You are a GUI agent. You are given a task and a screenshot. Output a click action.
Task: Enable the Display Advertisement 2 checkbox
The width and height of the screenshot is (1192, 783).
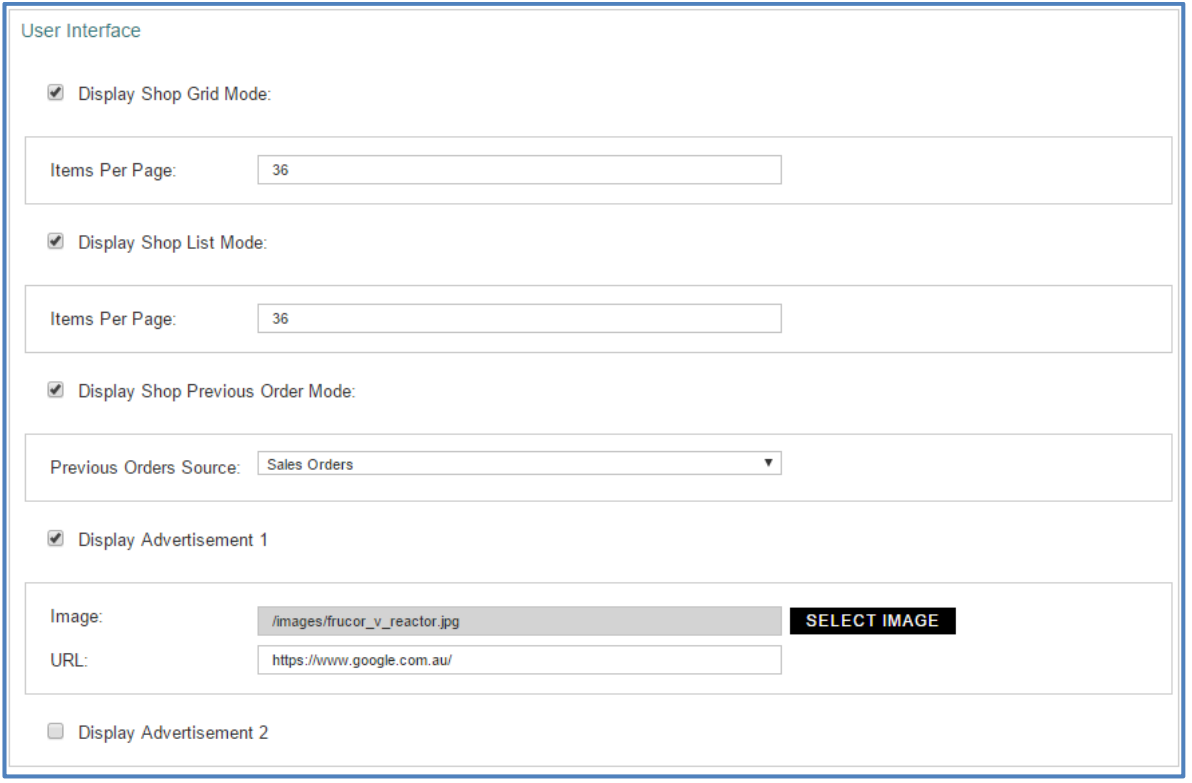pos(55,732)
